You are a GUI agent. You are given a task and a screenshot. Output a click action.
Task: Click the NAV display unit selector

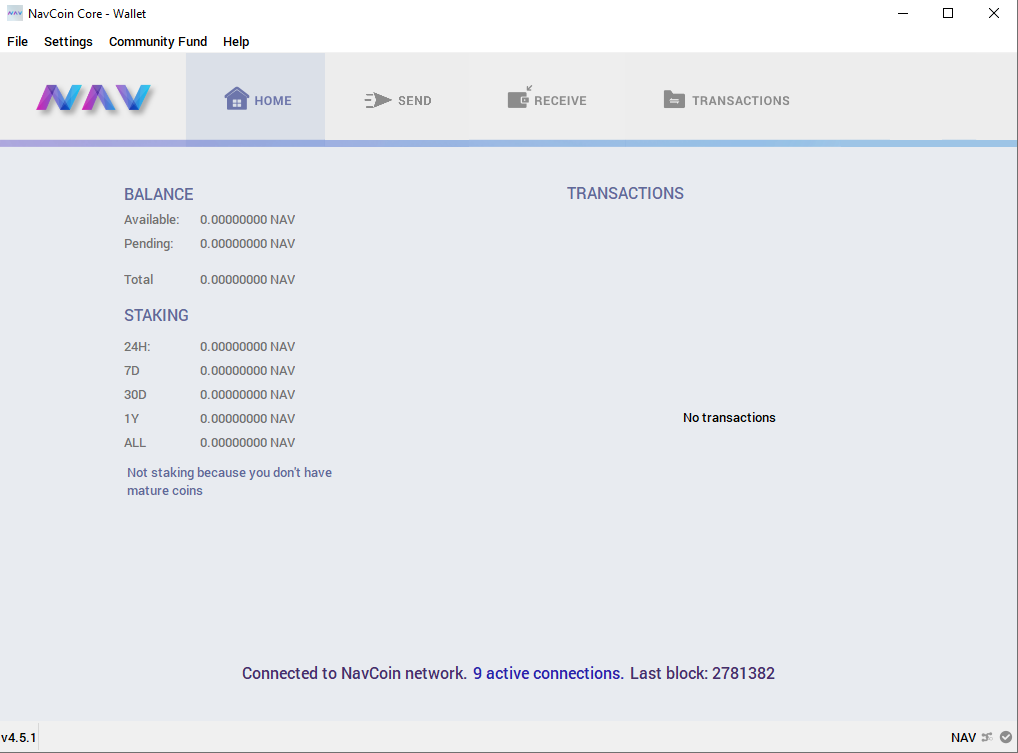pos(963,737)
